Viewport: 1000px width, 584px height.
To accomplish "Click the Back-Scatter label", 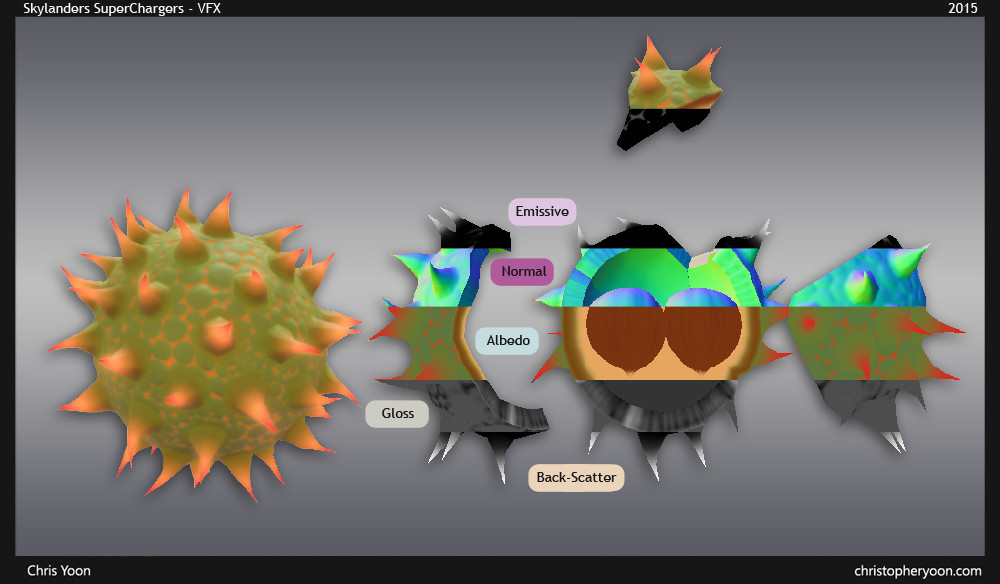I will tap(576, 478).
